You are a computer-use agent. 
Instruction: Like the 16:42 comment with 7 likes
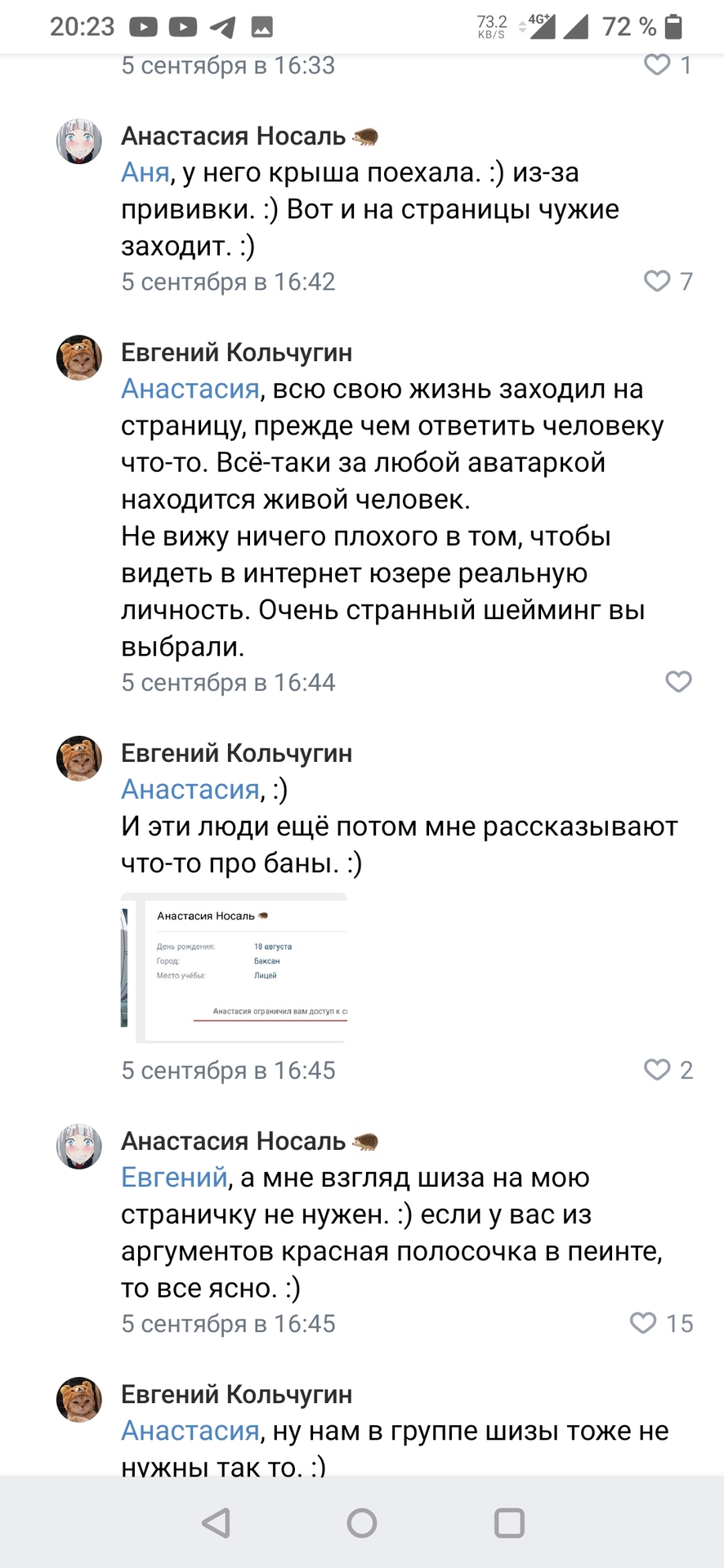click(x=657, y=281)
